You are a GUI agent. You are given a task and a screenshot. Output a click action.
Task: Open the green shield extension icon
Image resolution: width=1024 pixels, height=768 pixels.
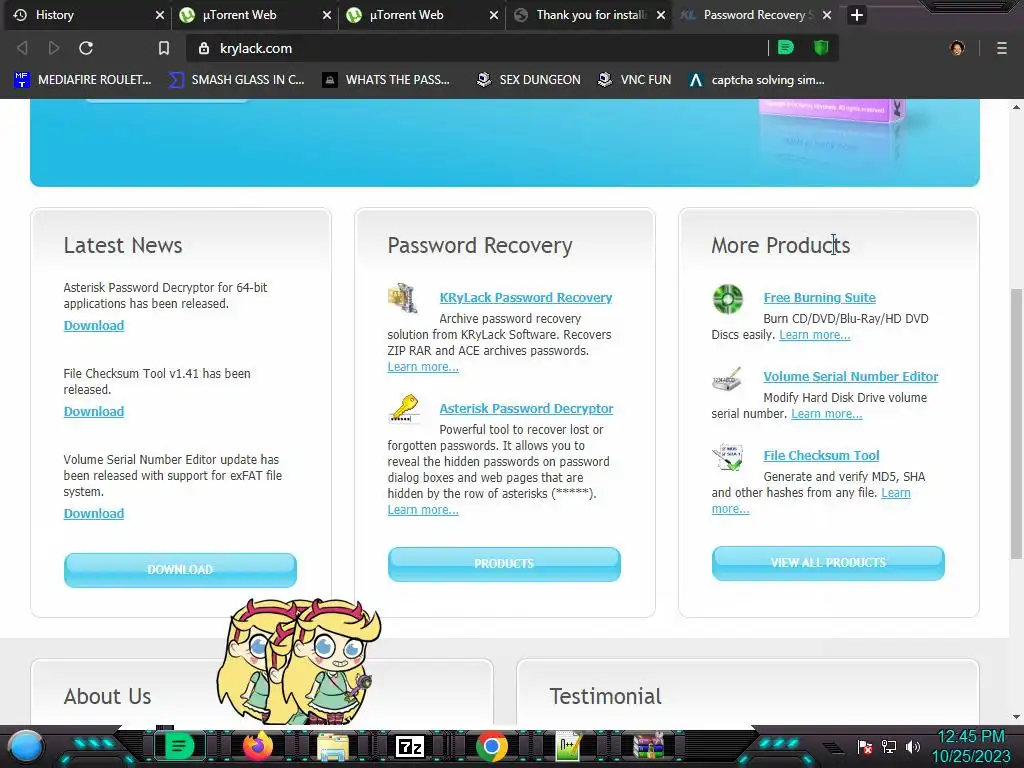821,48
